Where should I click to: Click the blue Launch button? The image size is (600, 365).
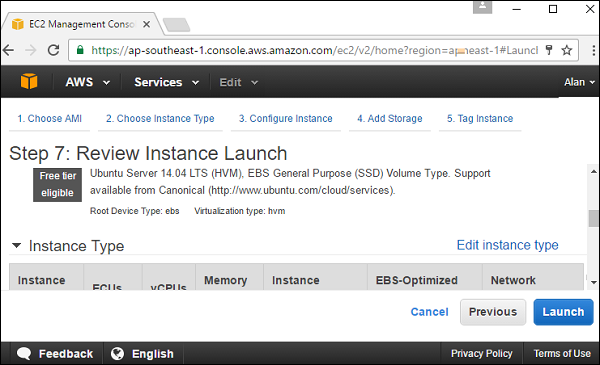pos(563,312)
